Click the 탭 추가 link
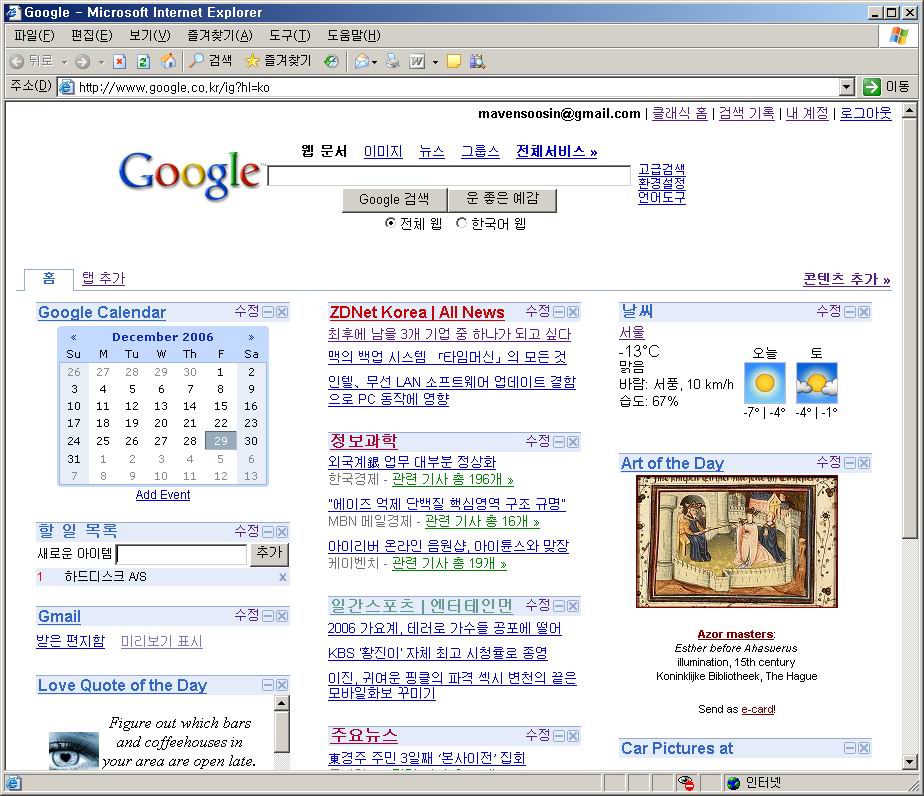The image size is (924, 796). 104,278
